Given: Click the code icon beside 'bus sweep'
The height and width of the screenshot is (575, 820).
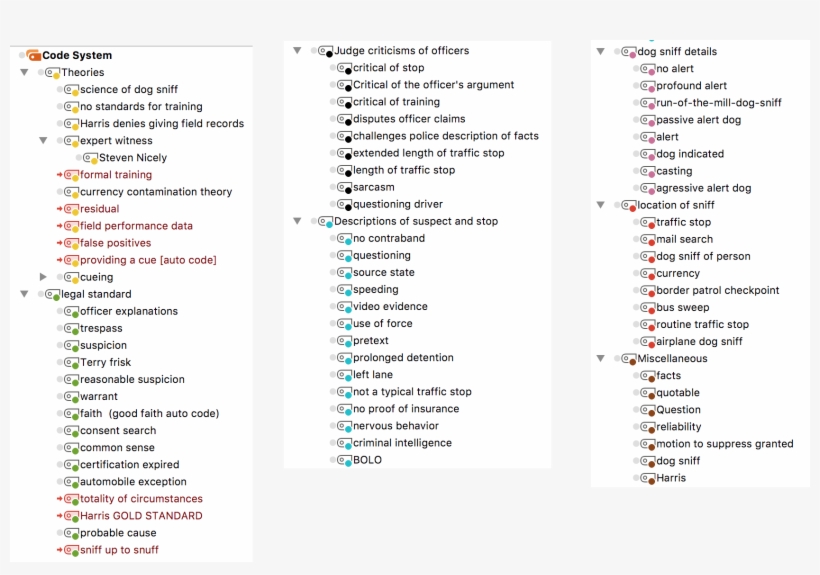Looking at the screenshot, I should (647, 308).
